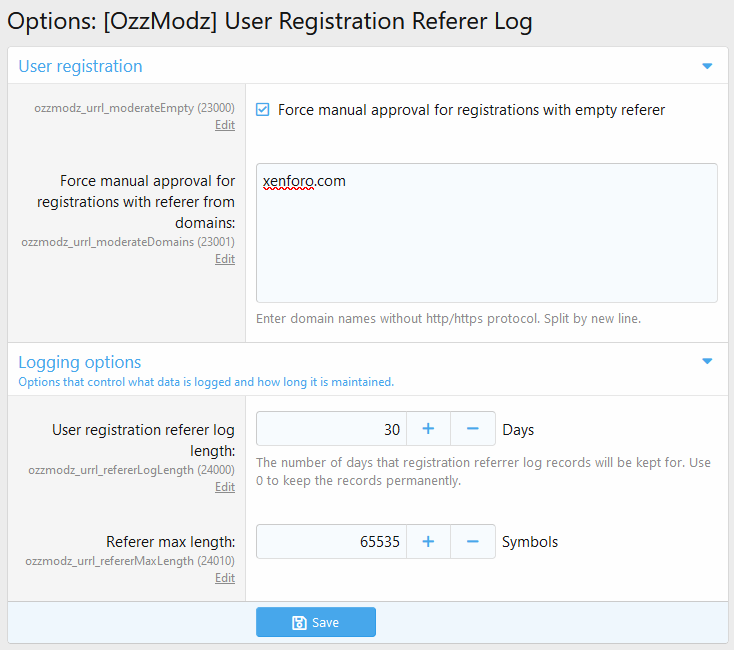Open Edit link for ozzmodz_urrl_refererLogLength option
734x650 pixels.
tap(225, 487)
